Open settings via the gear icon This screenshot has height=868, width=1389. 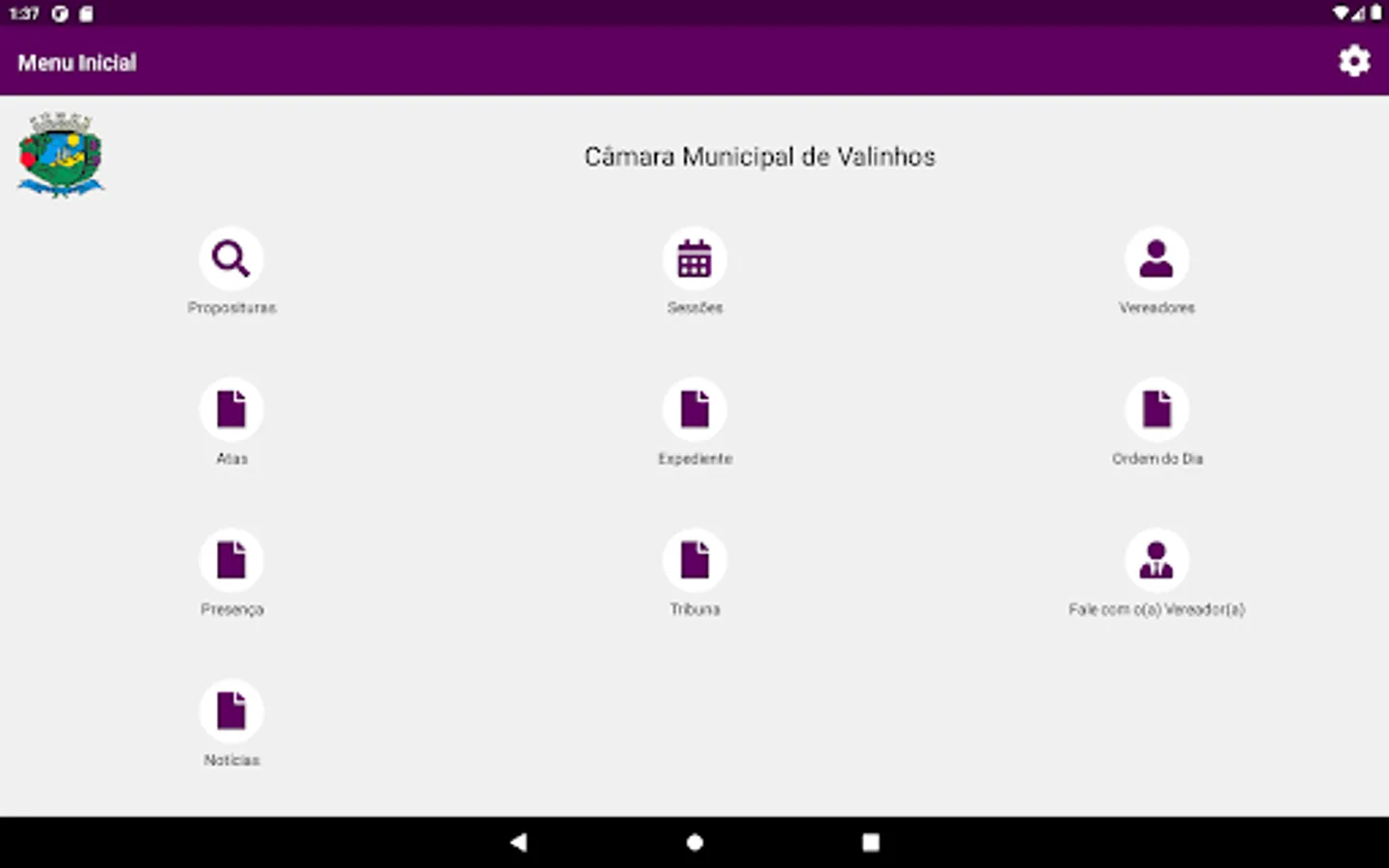pyautogui.click(x=1354, y=61)
